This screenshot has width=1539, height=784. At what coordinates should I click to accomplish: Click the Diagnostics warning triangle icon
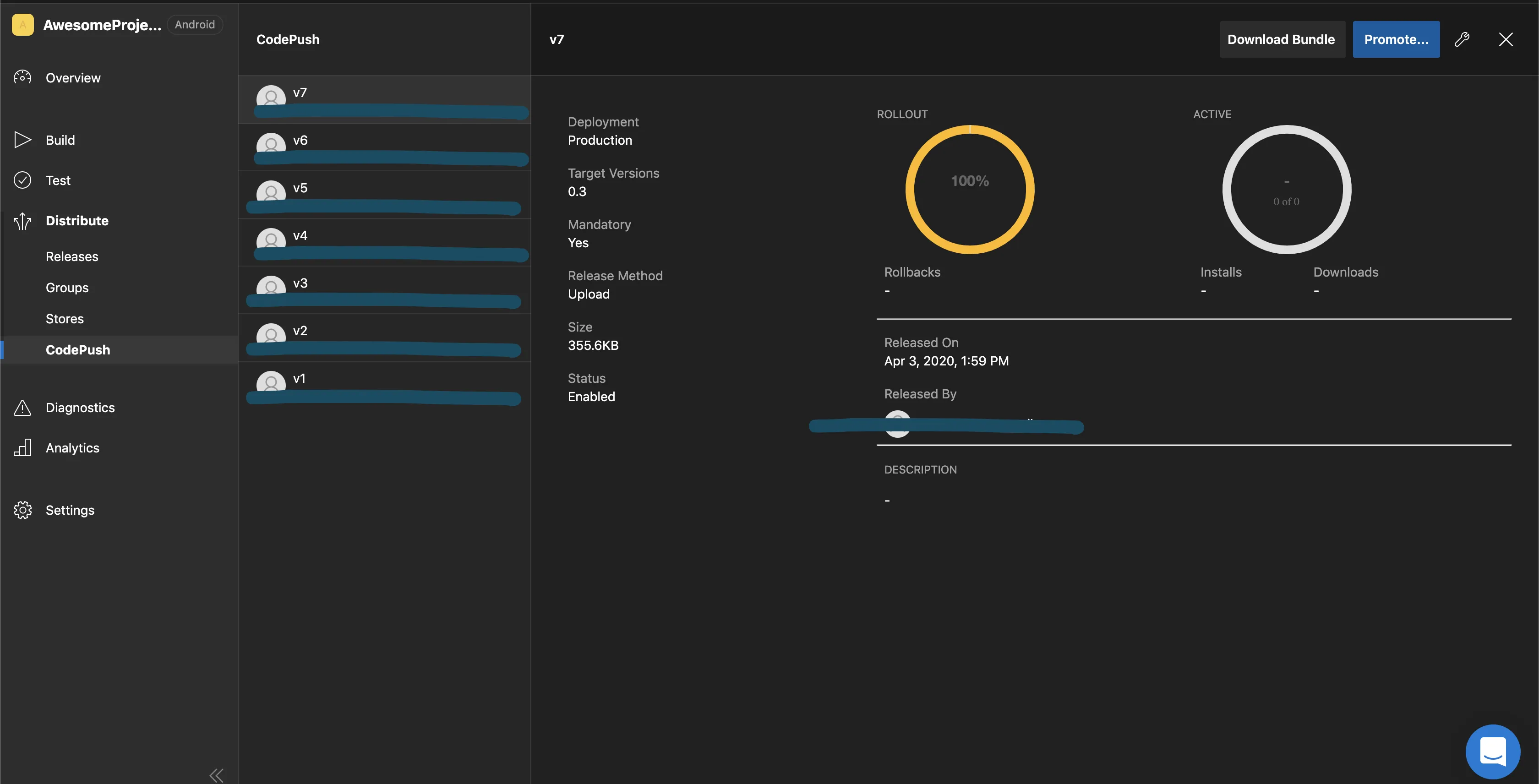pyautogui.click(x=23, y=408)
